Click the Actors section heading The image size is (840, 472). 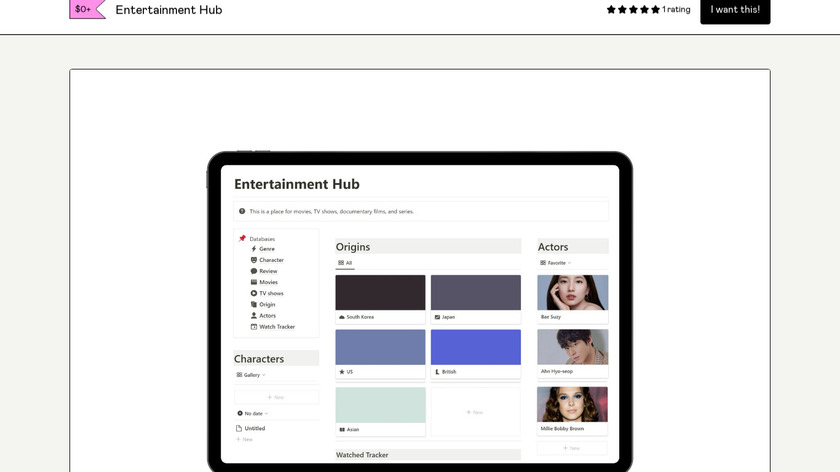(x=553, y=247)
